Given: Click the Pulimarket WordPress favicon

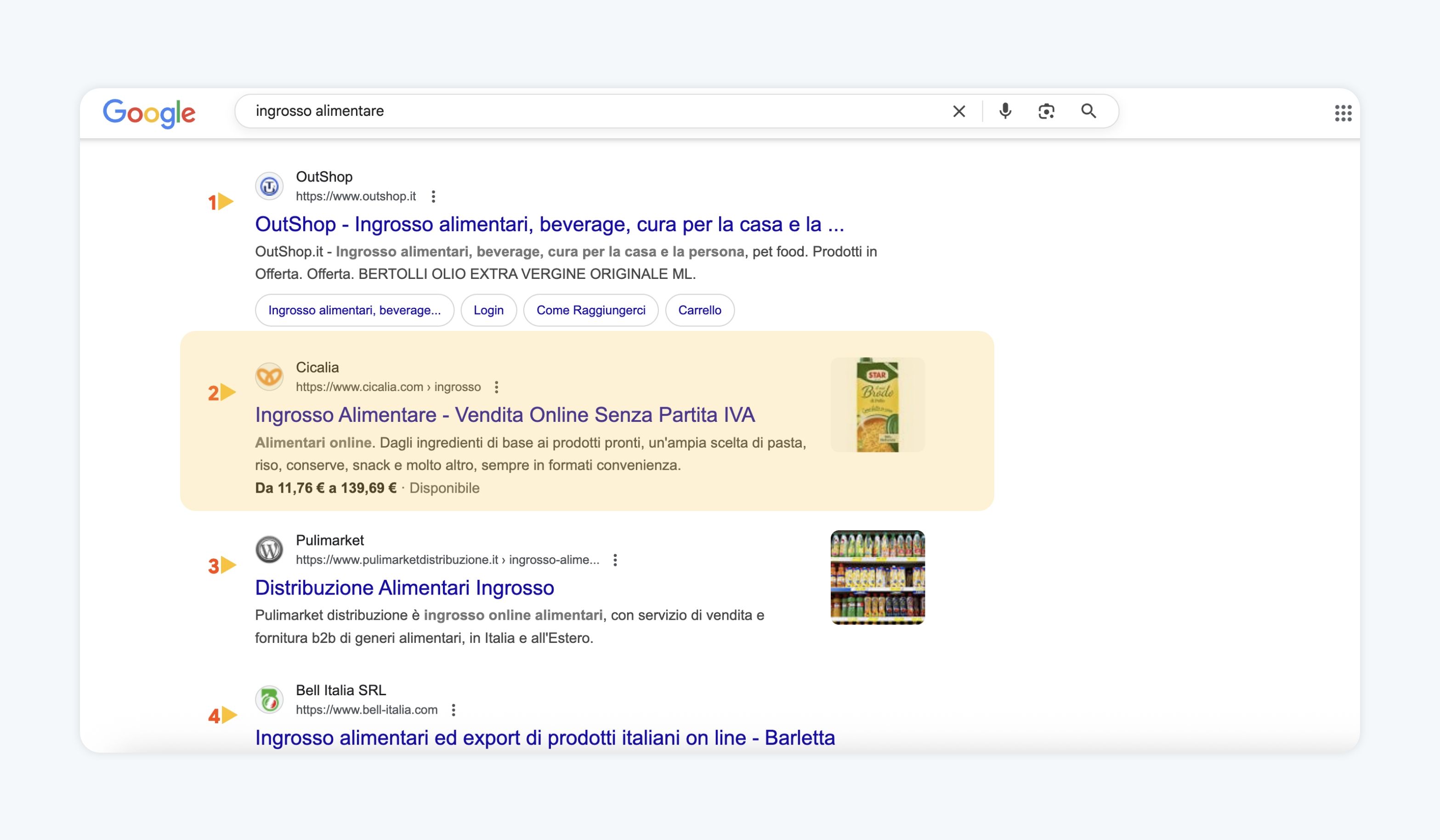Looking at the screenshot, I should pos(269,550).
